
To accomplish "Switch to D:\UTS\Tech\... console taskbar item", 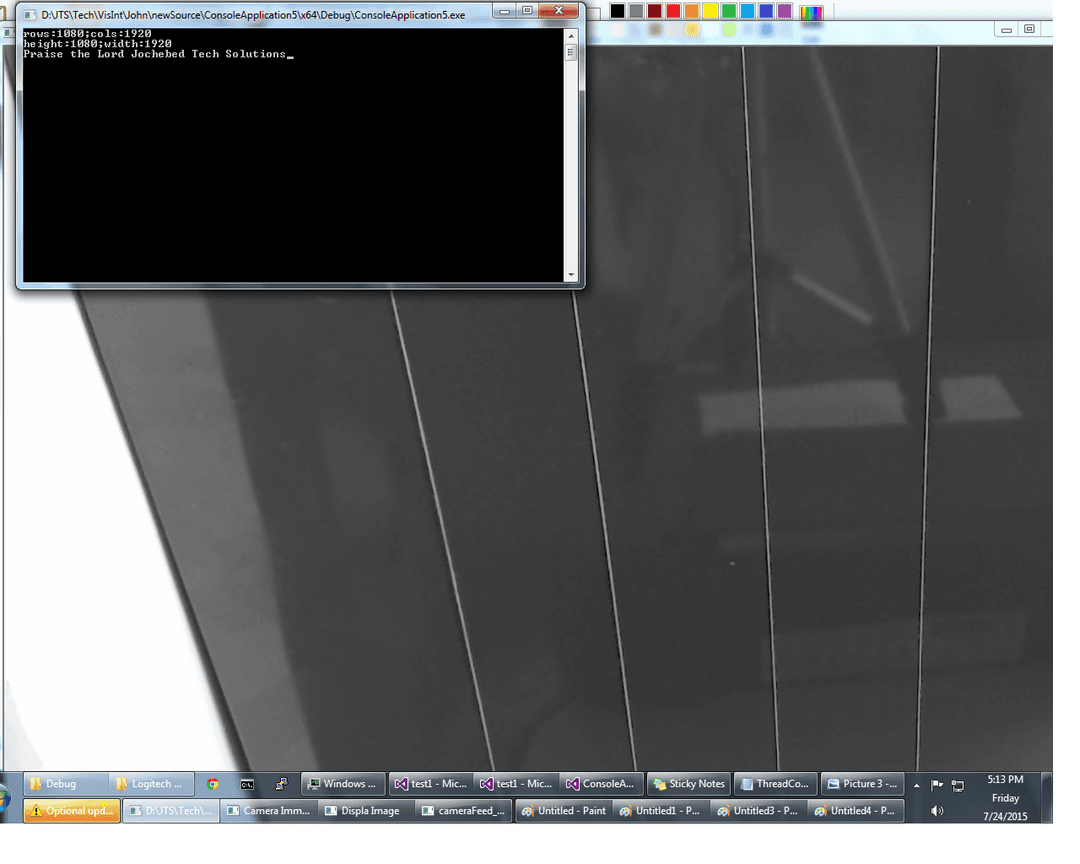I will pos(171,811).
